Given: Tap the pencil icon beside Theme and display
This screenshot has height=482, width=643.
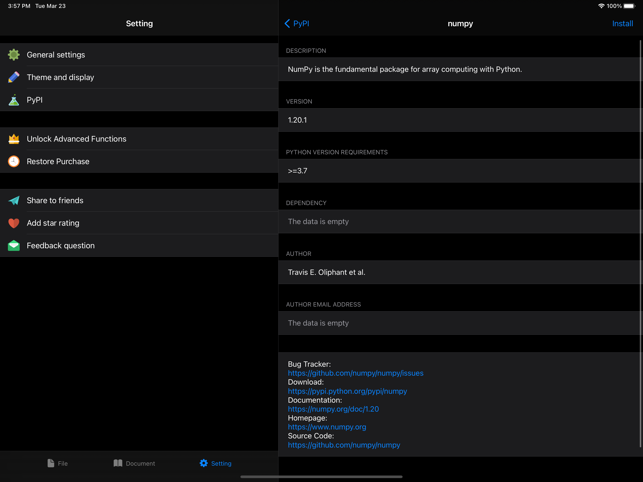Looking at the screenshot, I should 14,77.
